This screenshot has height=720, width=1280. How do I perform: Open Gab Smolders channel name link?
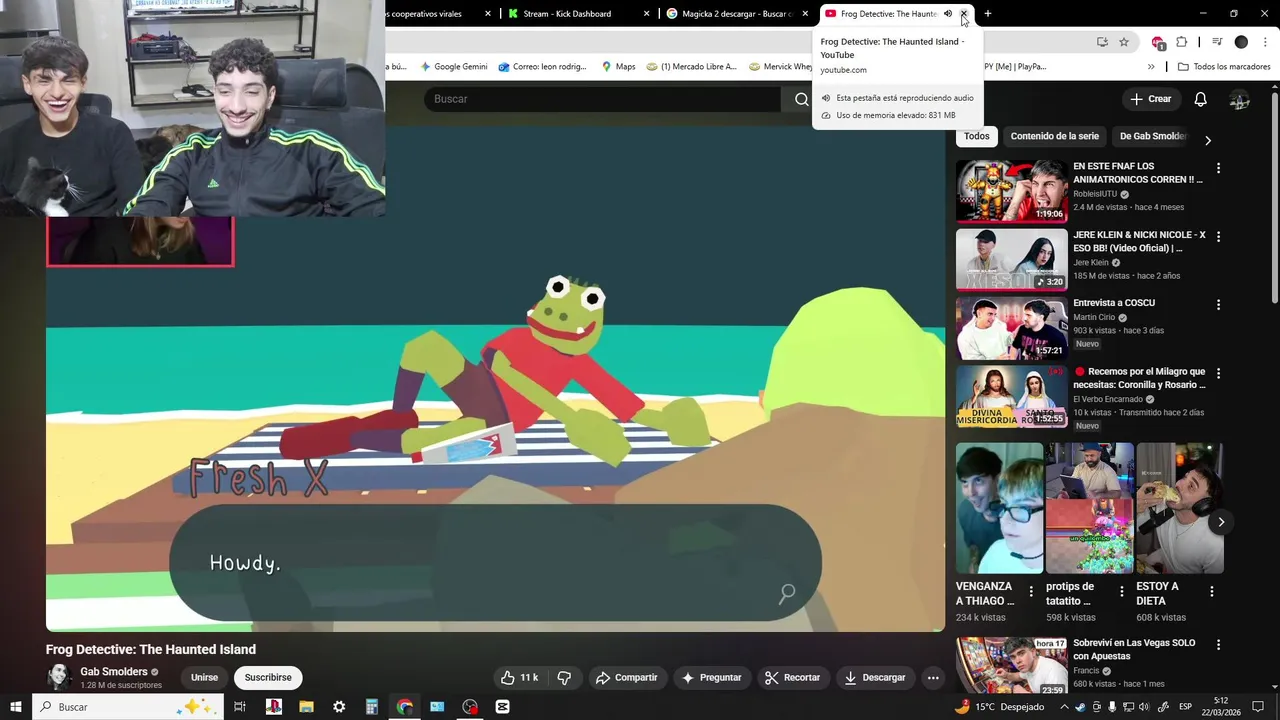click(114, 672)
